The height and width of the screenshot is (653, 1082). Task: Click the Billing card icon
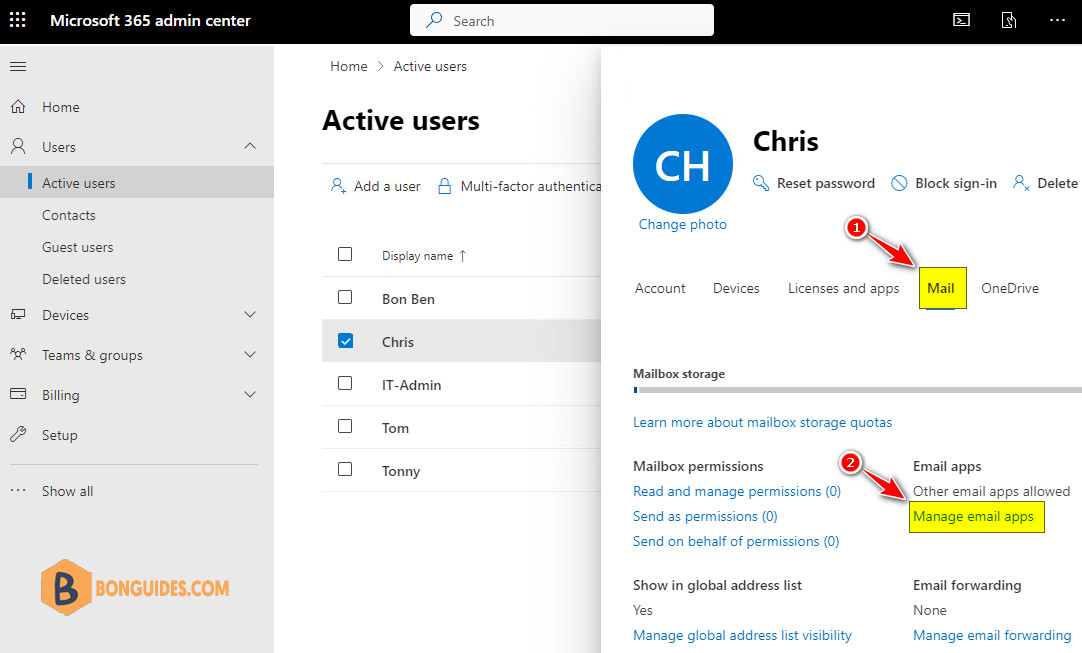click(x=19, y=394)
